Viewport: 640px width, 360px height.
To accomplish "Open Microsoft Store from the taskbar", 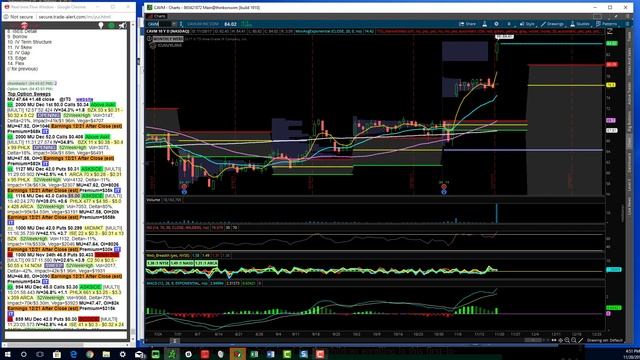I will click(57, 354).
